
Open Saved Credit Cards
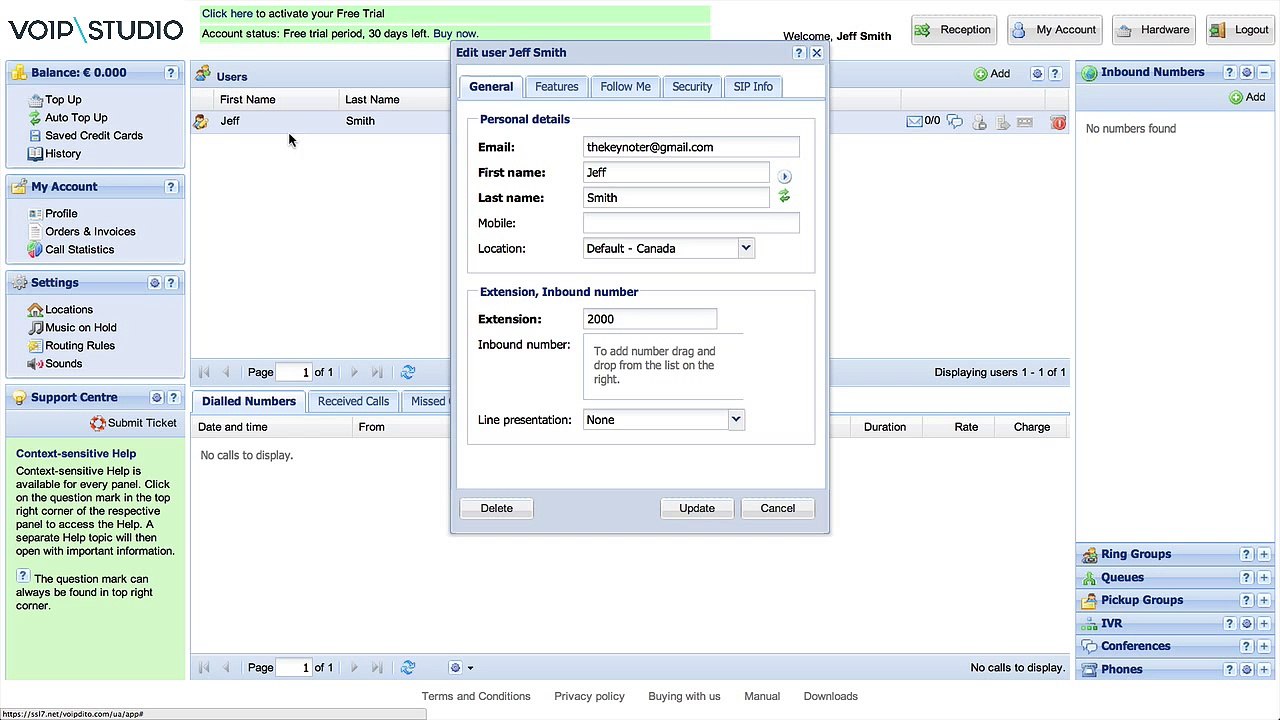93,135
